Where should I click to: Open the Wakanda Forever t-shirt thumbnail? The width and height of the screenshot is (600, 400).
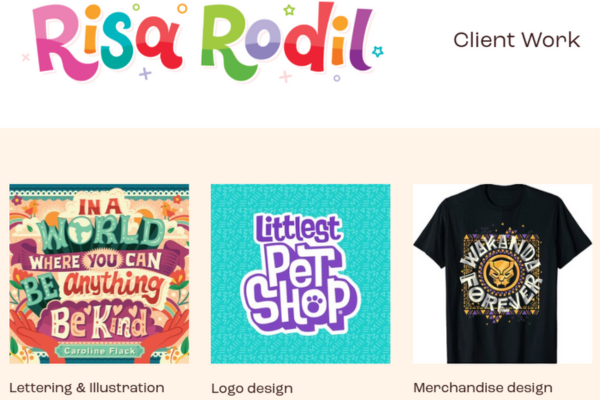coord(502,274)
